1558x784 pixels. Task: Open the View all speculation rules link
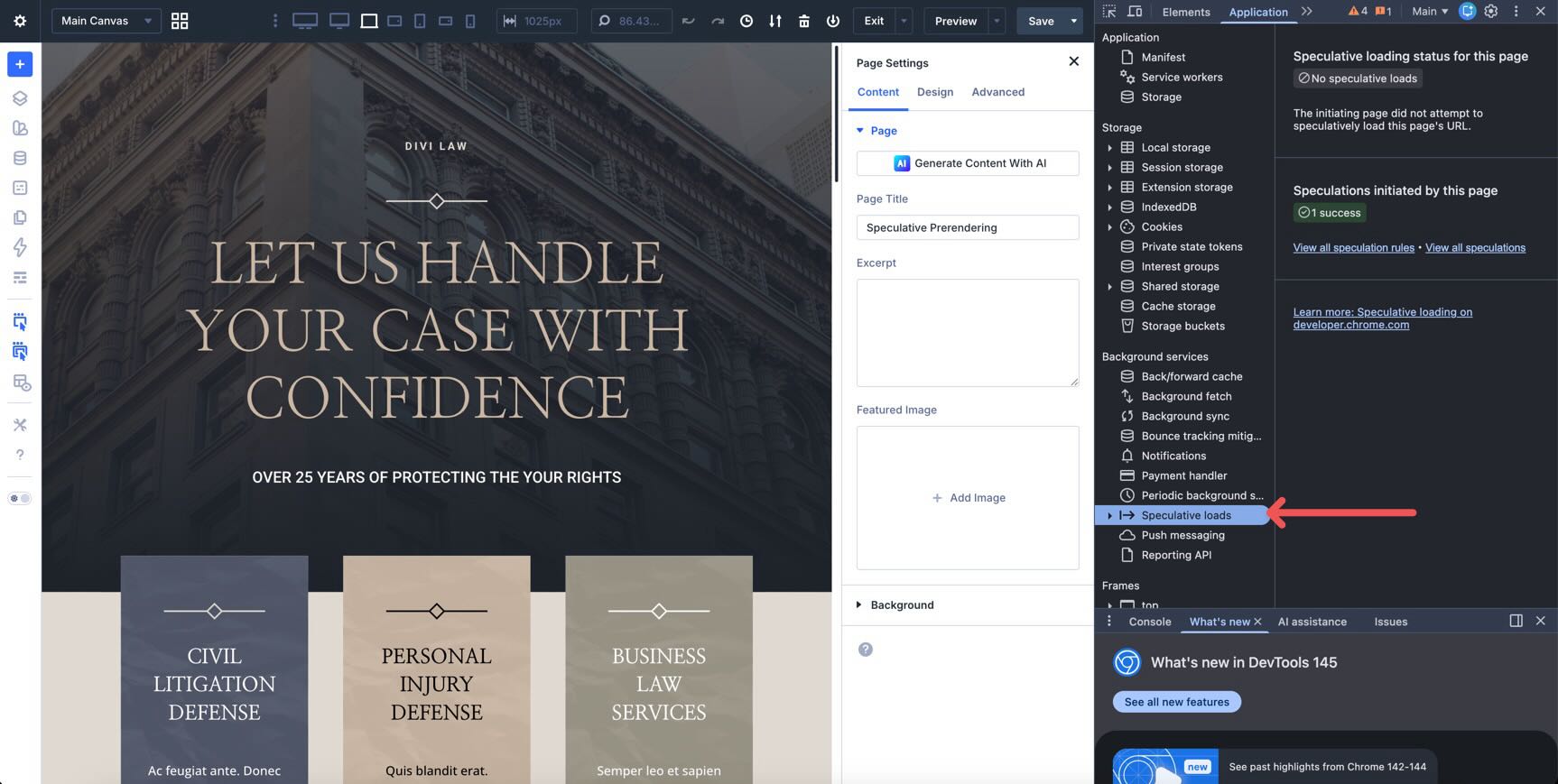(1353, 248)
